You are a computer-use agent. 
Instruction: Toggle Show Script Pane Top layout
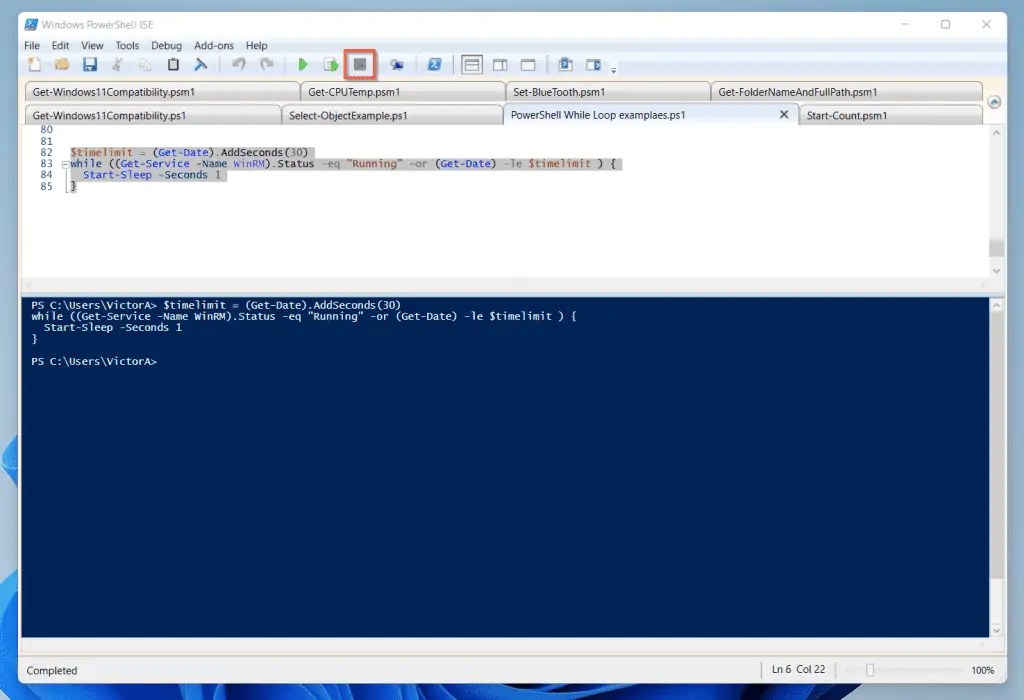coord(471,64)
